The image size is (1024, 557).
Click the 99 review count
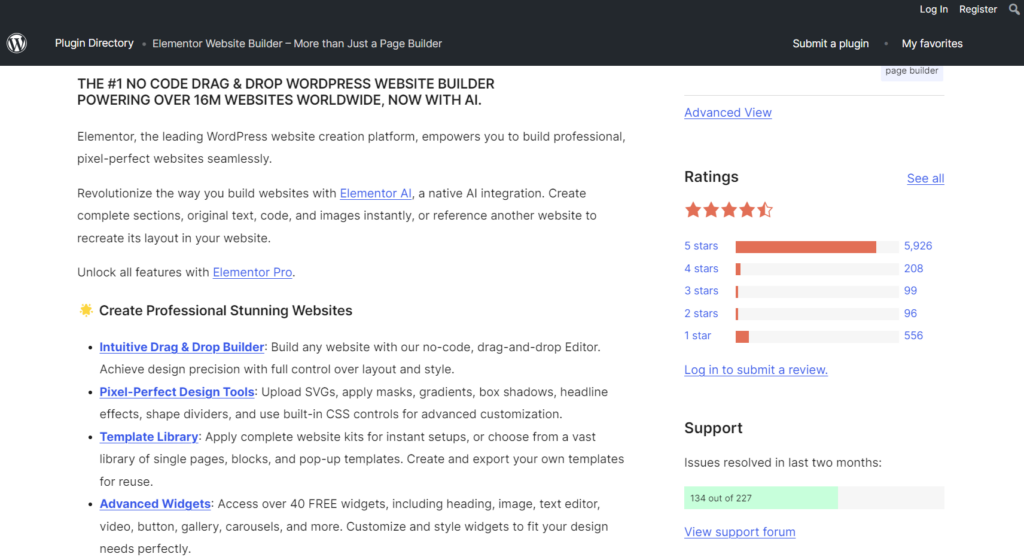pos(910,291)
